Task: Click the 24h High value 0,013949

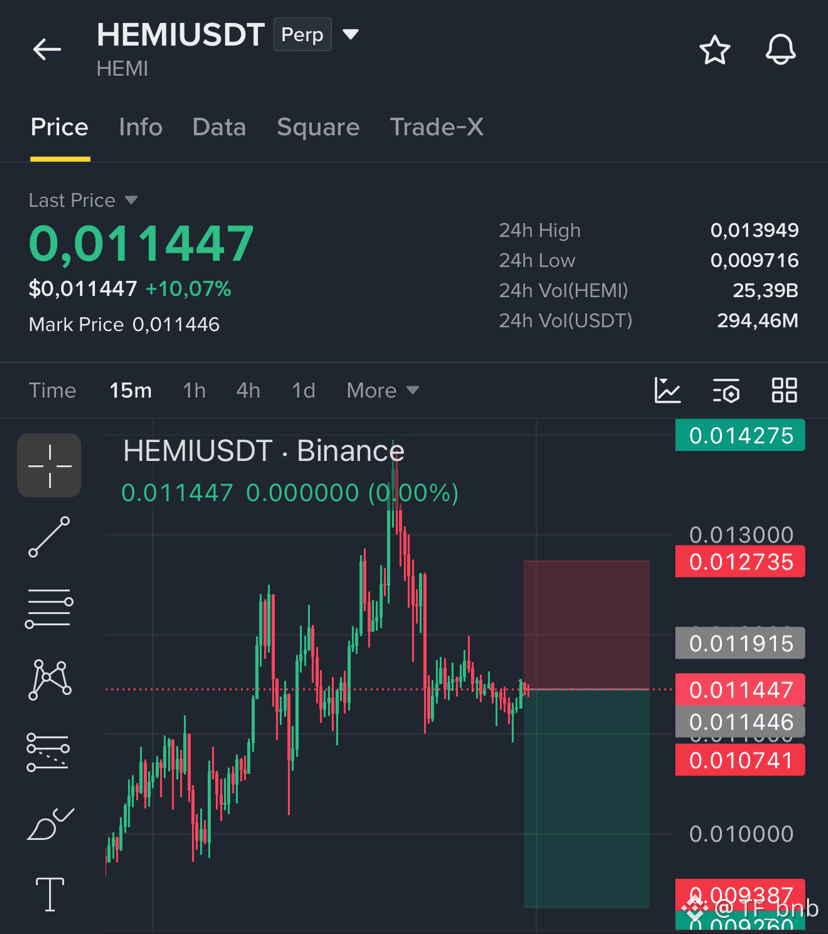Action: (x=754, y=231)
